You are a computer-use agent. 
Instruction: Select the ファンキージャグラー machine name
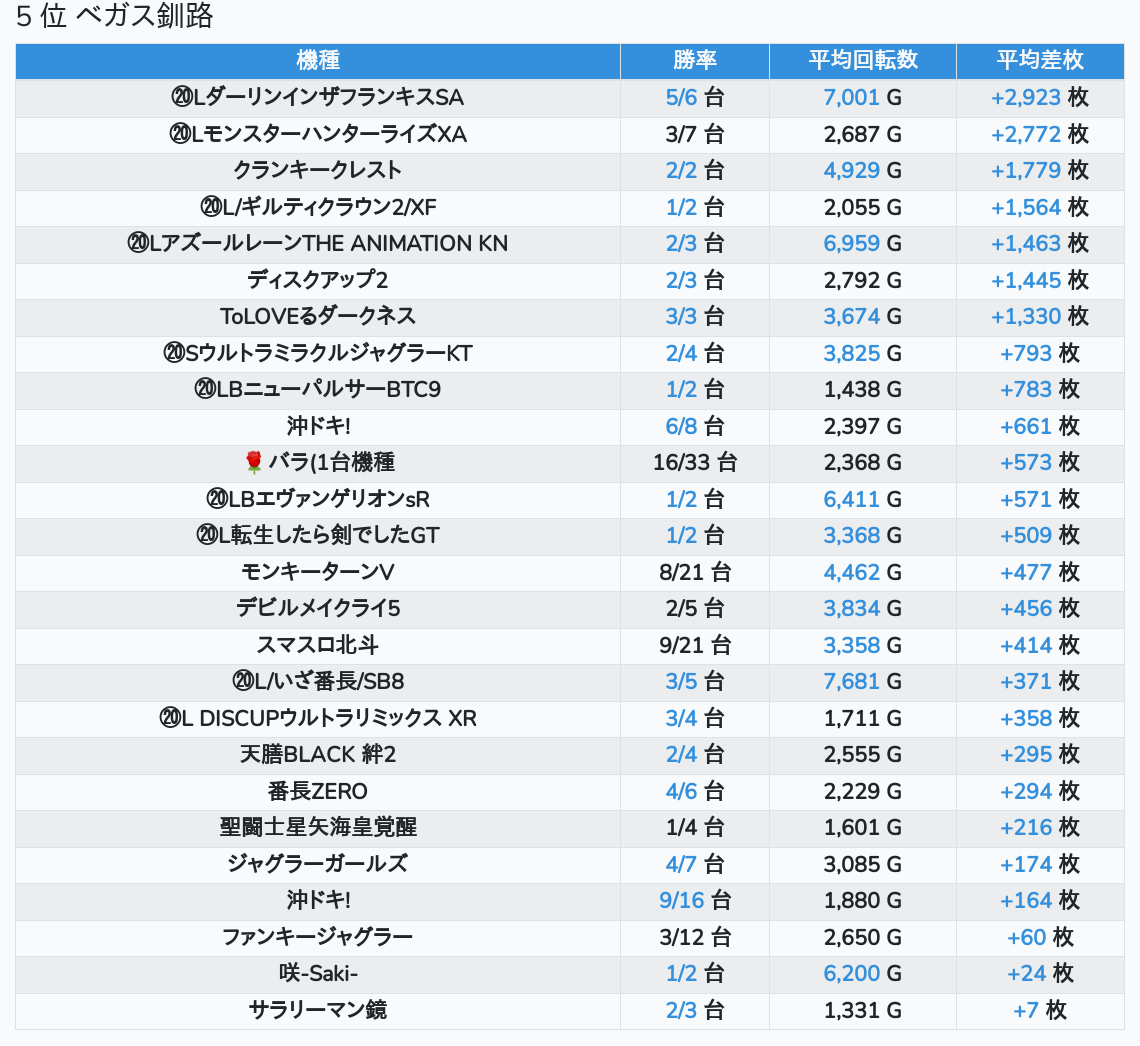coord(318,937)
